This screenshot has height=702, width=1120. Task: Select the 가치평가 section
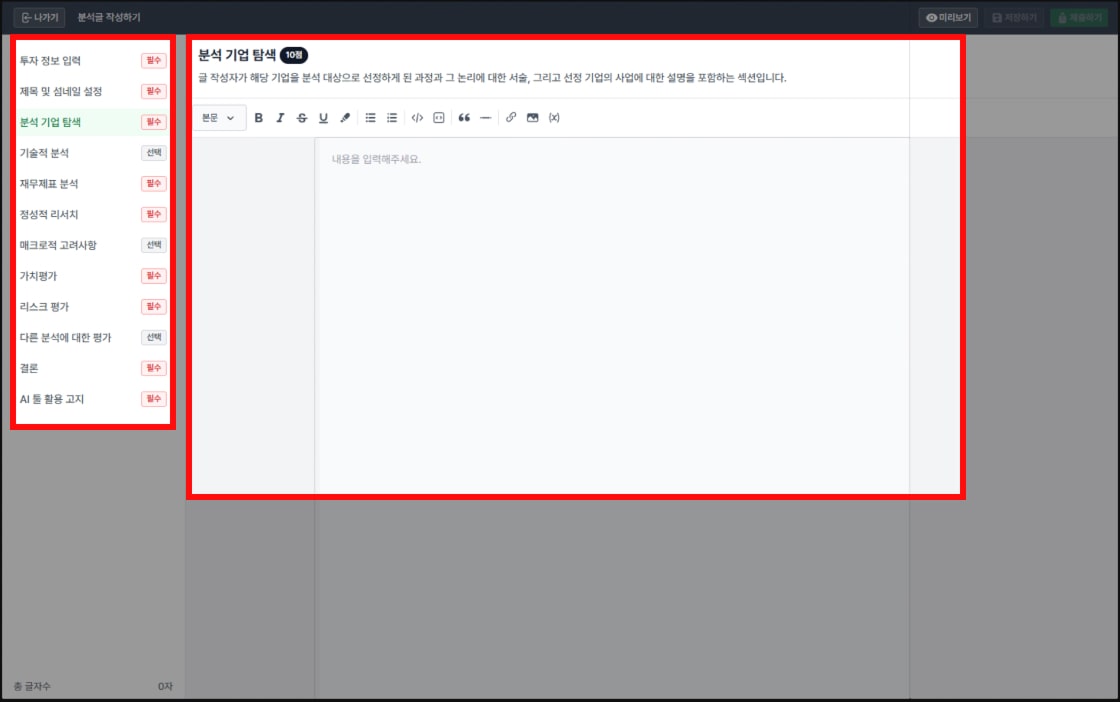click(x=93, y=276)
